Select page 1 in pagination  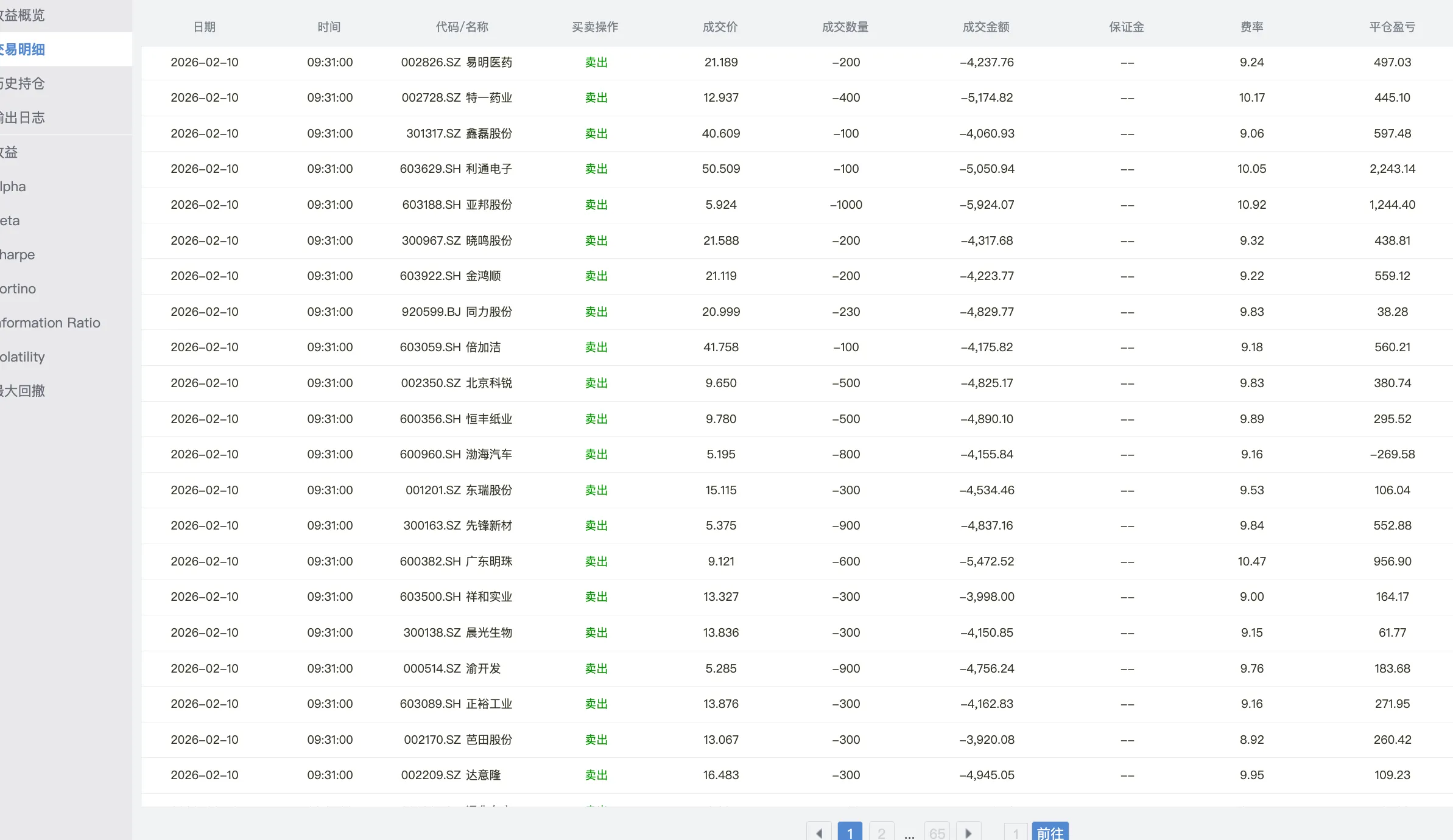point(850,832)
